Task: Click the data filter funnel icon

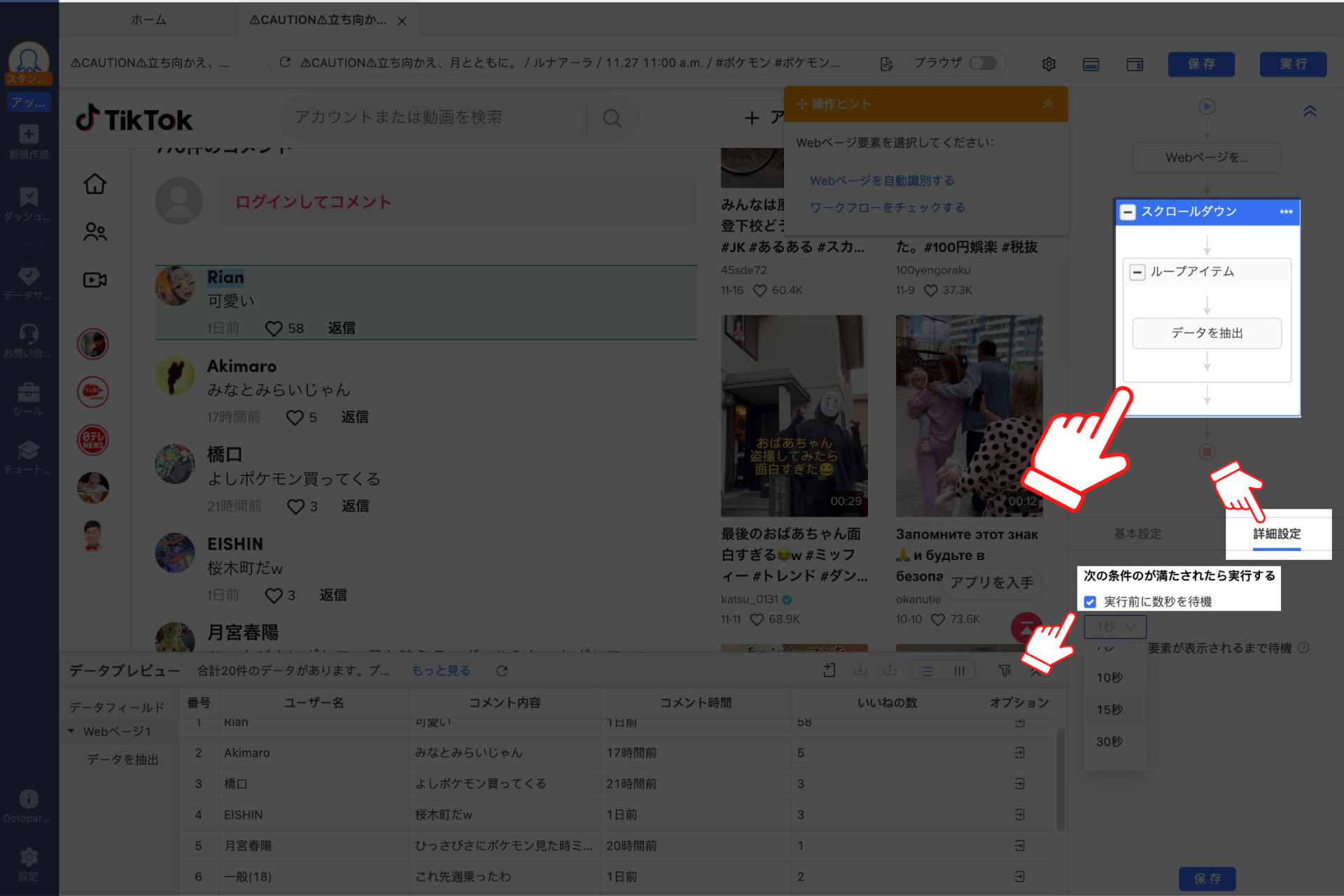Action: tap(1004, 671)
